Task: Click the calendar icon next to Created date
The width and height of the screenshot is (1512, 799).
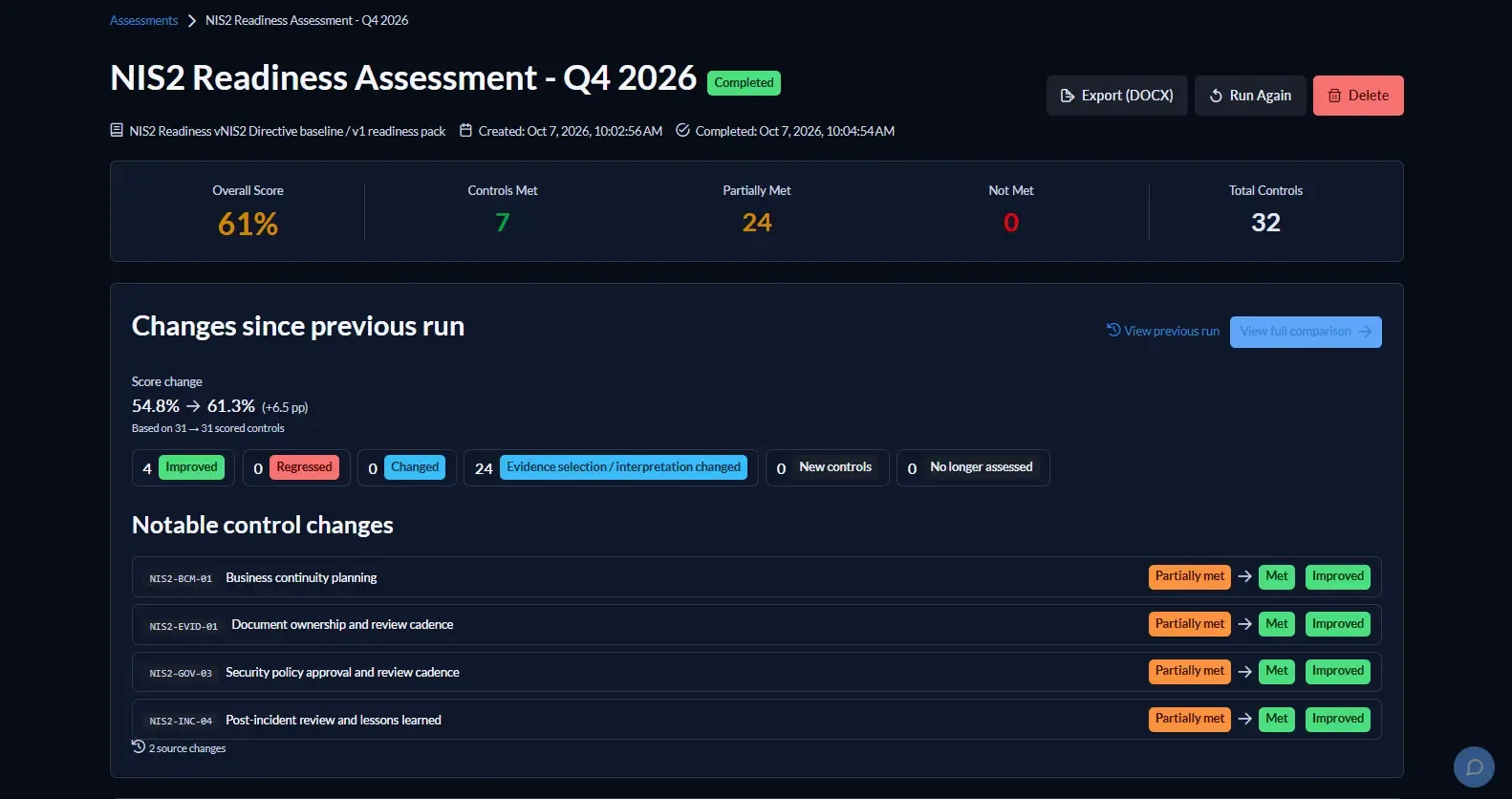Action: pos(465,130)
